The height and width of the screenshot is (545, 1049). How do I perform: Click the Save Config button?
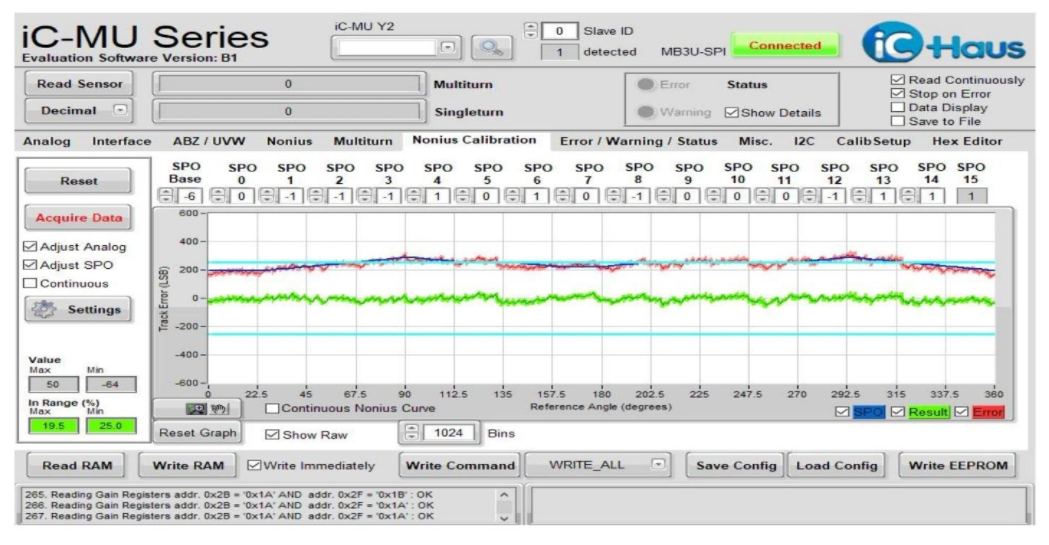[x=736, y=465]
